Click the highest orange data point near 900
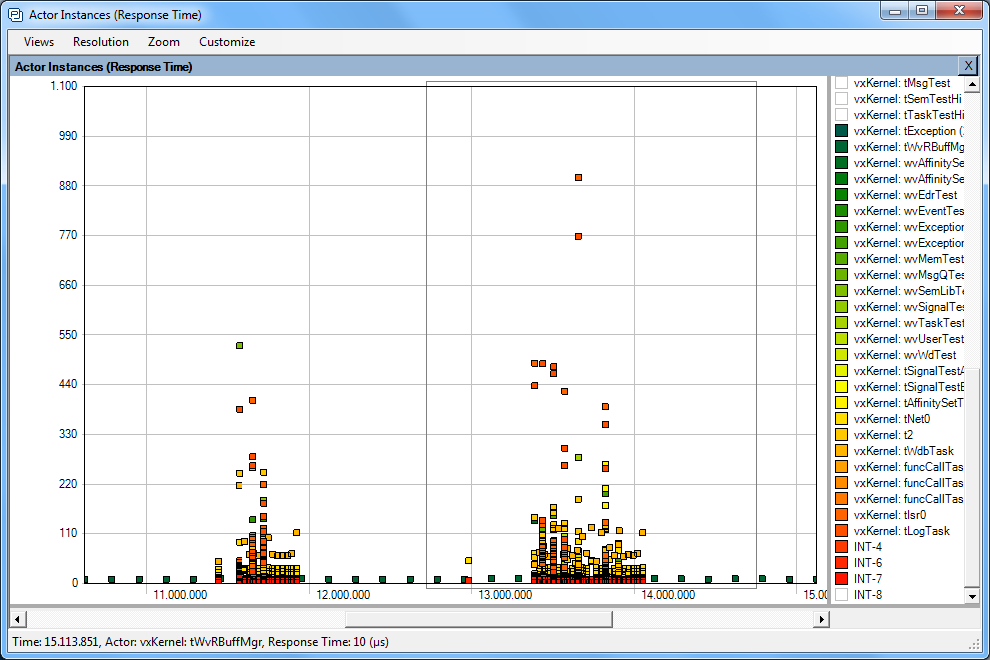990x660 pixels. point(578,178)
